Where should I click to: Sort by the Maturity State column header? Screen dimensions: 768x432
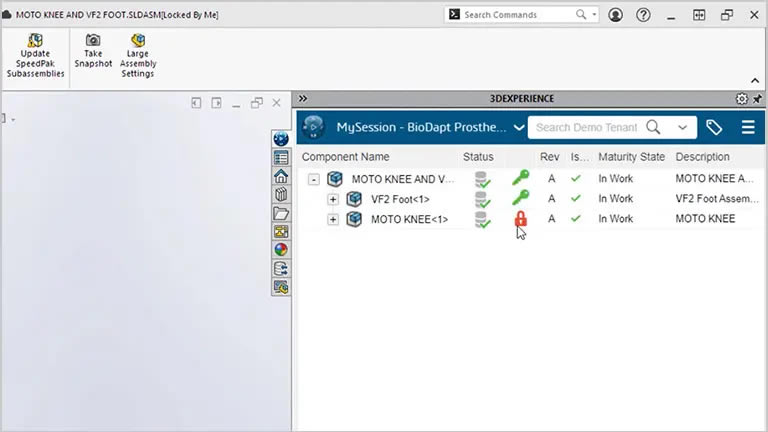coord(631,157)
